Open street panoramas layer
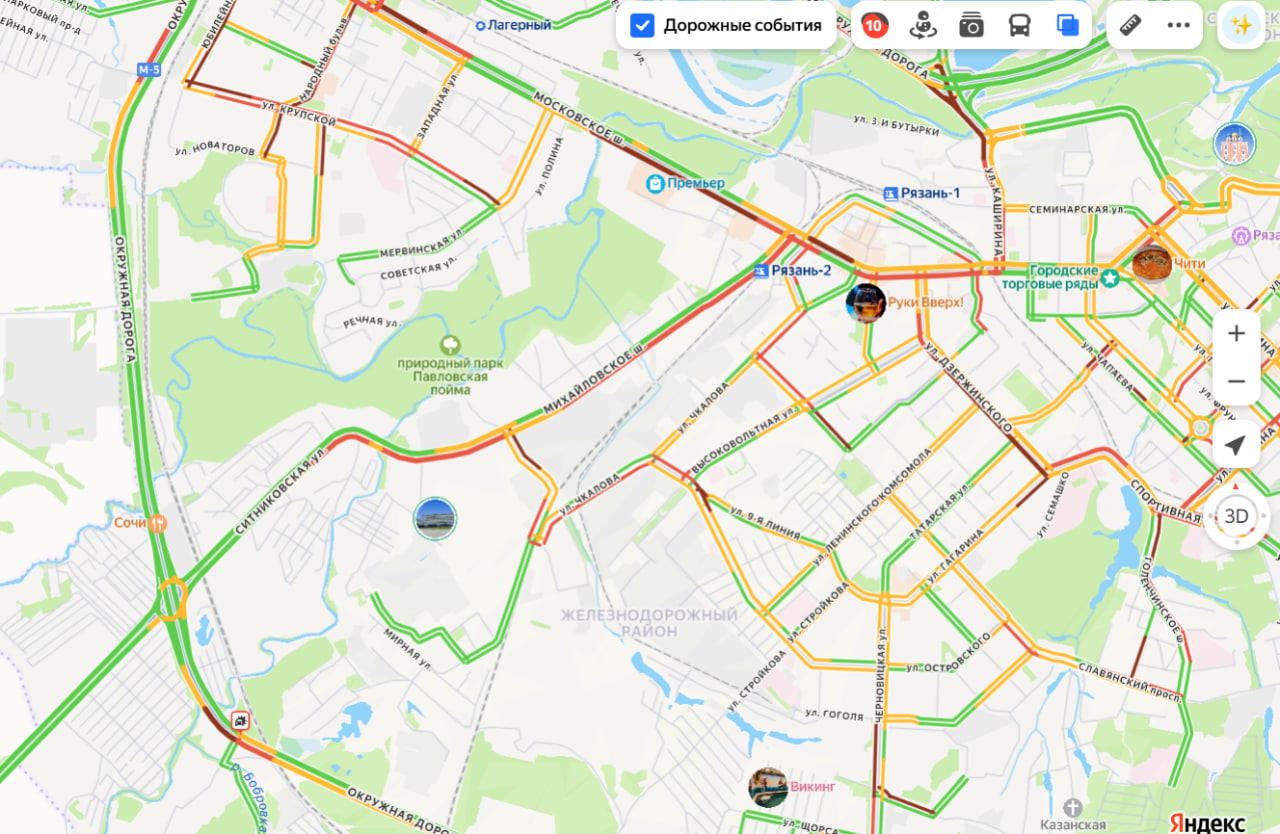This screenshot has width=1280, height=834. coord(922,26)
